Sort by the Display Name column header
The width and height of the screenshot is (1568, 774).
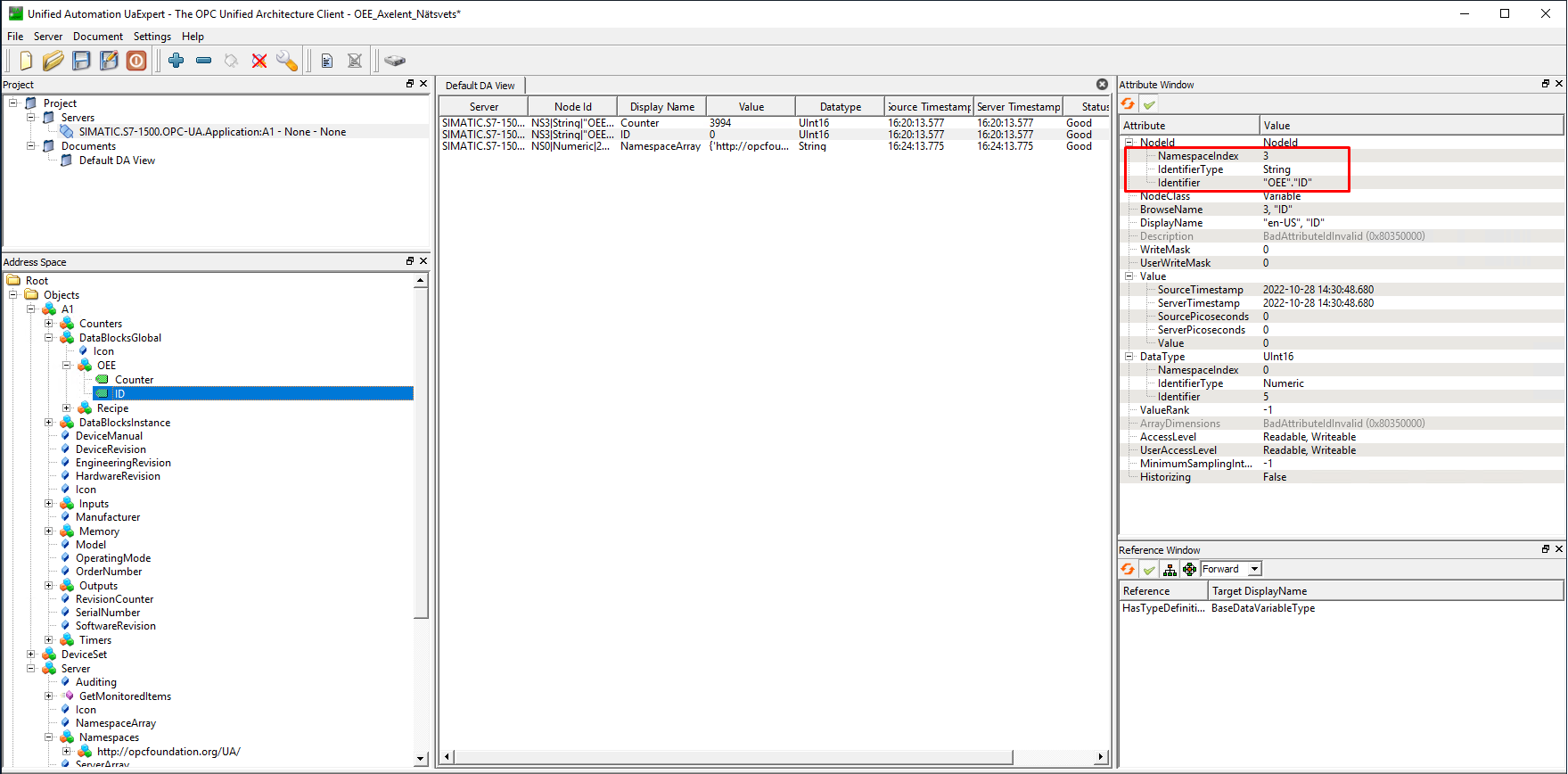[x=661, y=107]
